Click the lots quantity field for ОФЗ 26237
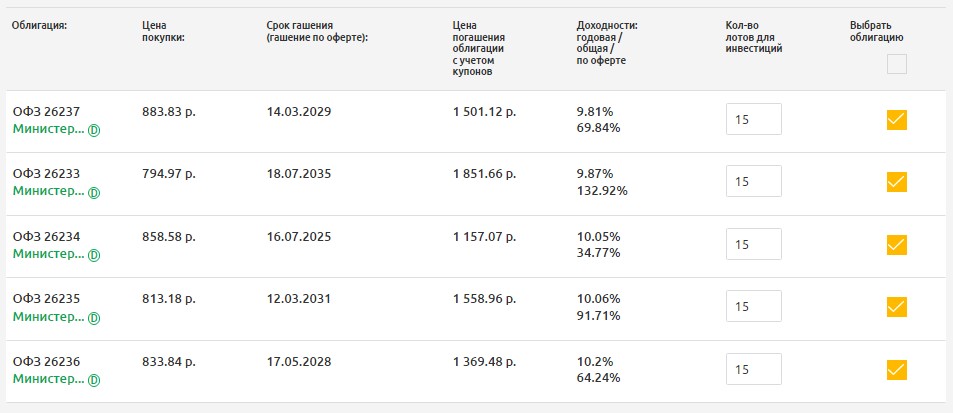This screenshot has height=413, width=953. pyautogui.click(x=754, y=120)
